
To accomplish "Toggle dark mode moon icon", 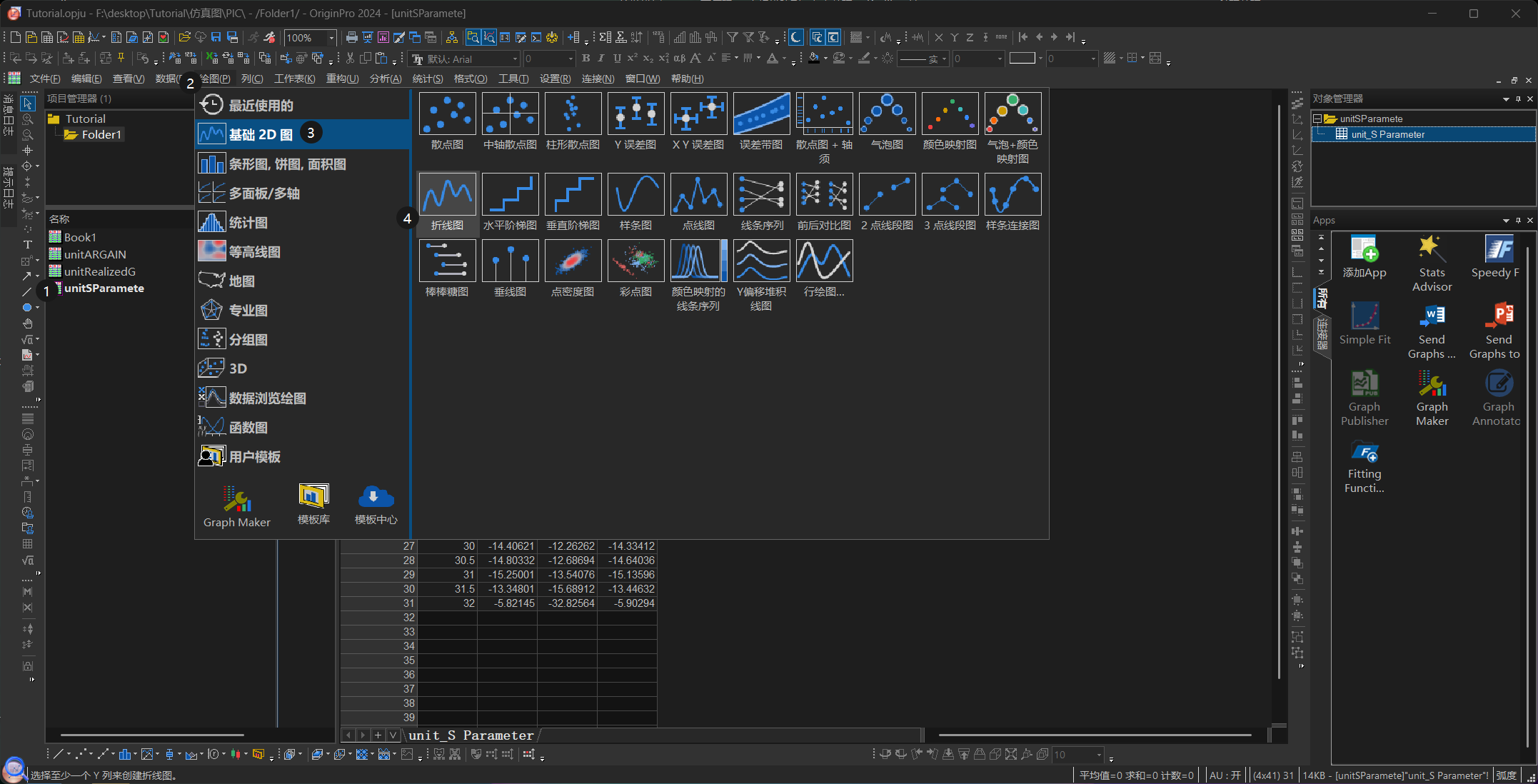I will 795,37.
